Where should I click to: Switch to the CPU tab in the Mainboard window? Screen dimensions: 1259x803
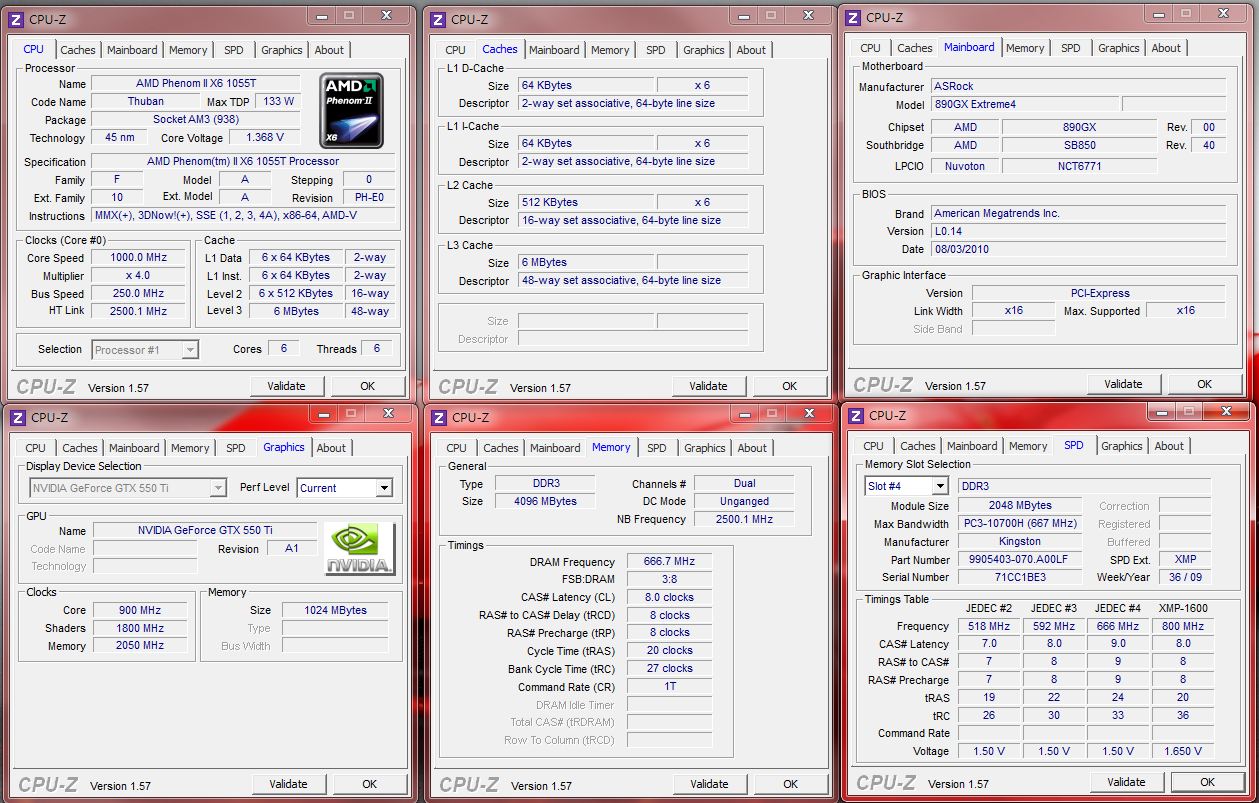tap(870, 48)
